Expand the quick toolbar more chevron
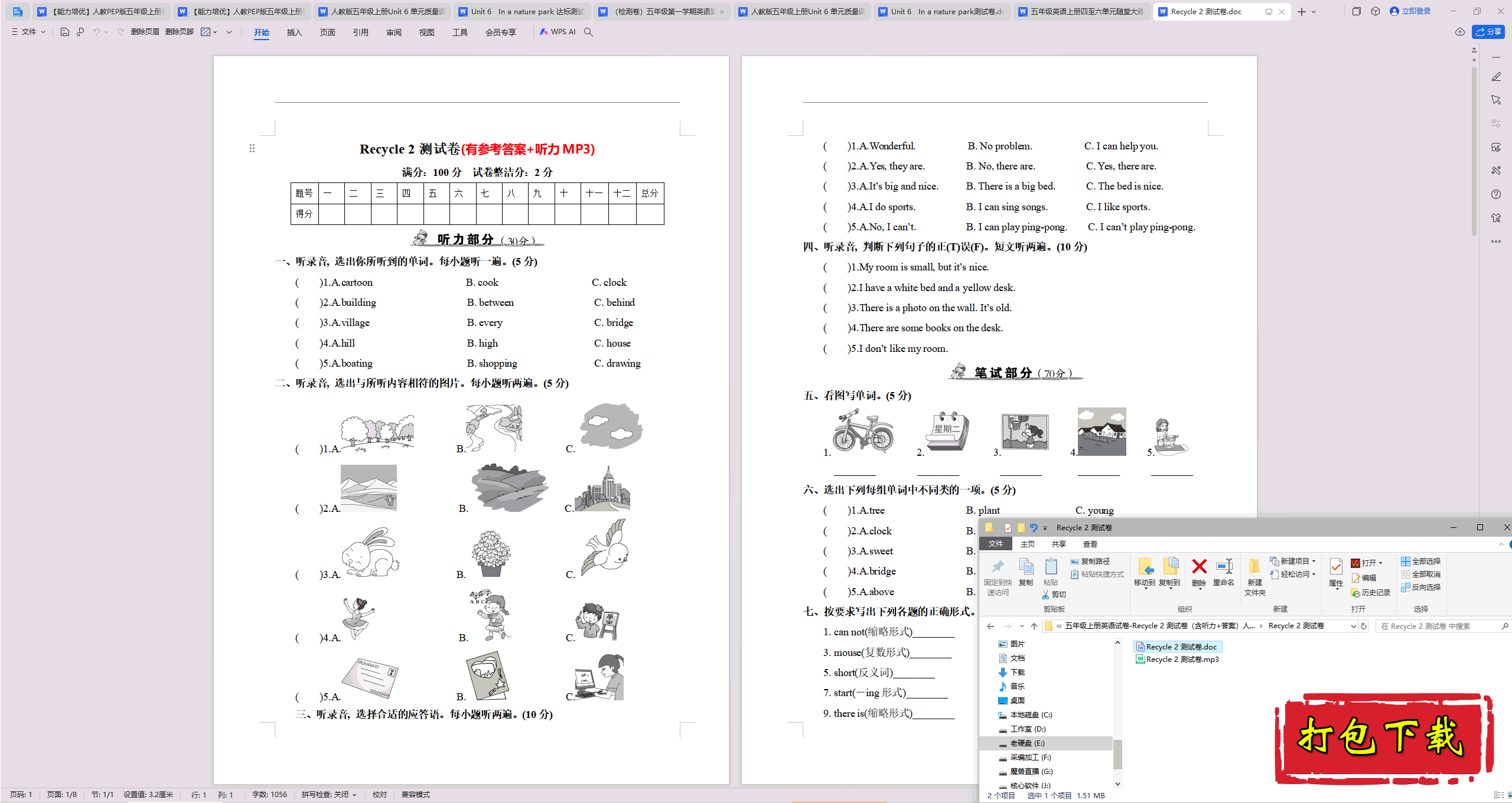Screen dimensions: 1512x803 [x=229, y=32]
